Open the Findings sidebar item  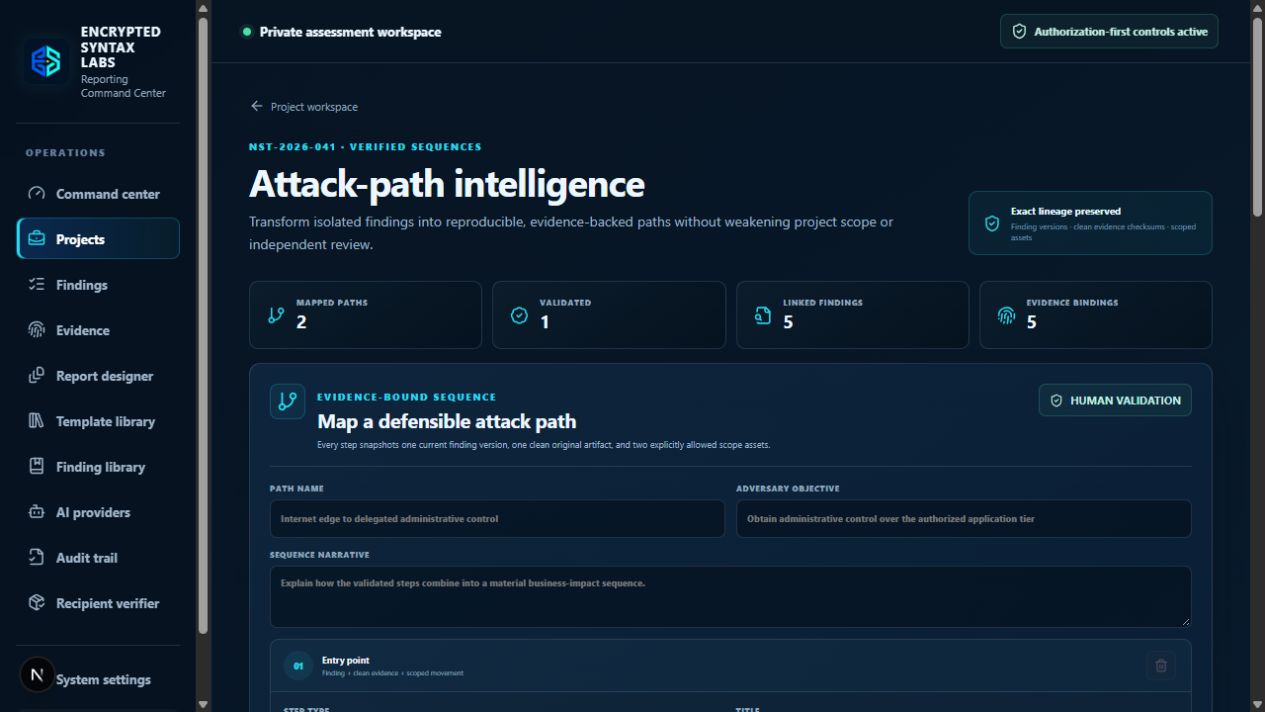(98, 285)
